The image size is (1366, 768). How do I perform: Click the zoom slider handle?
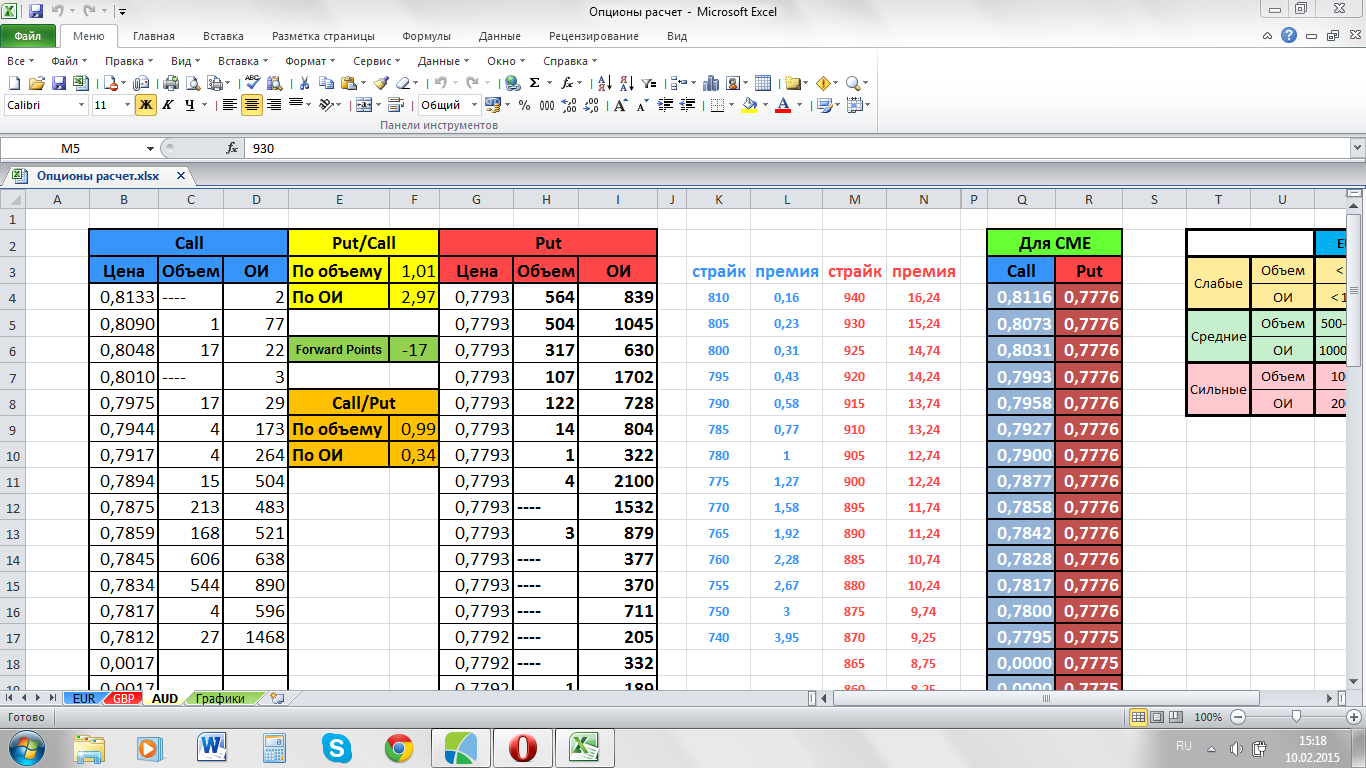click(x=1296, y=717)
